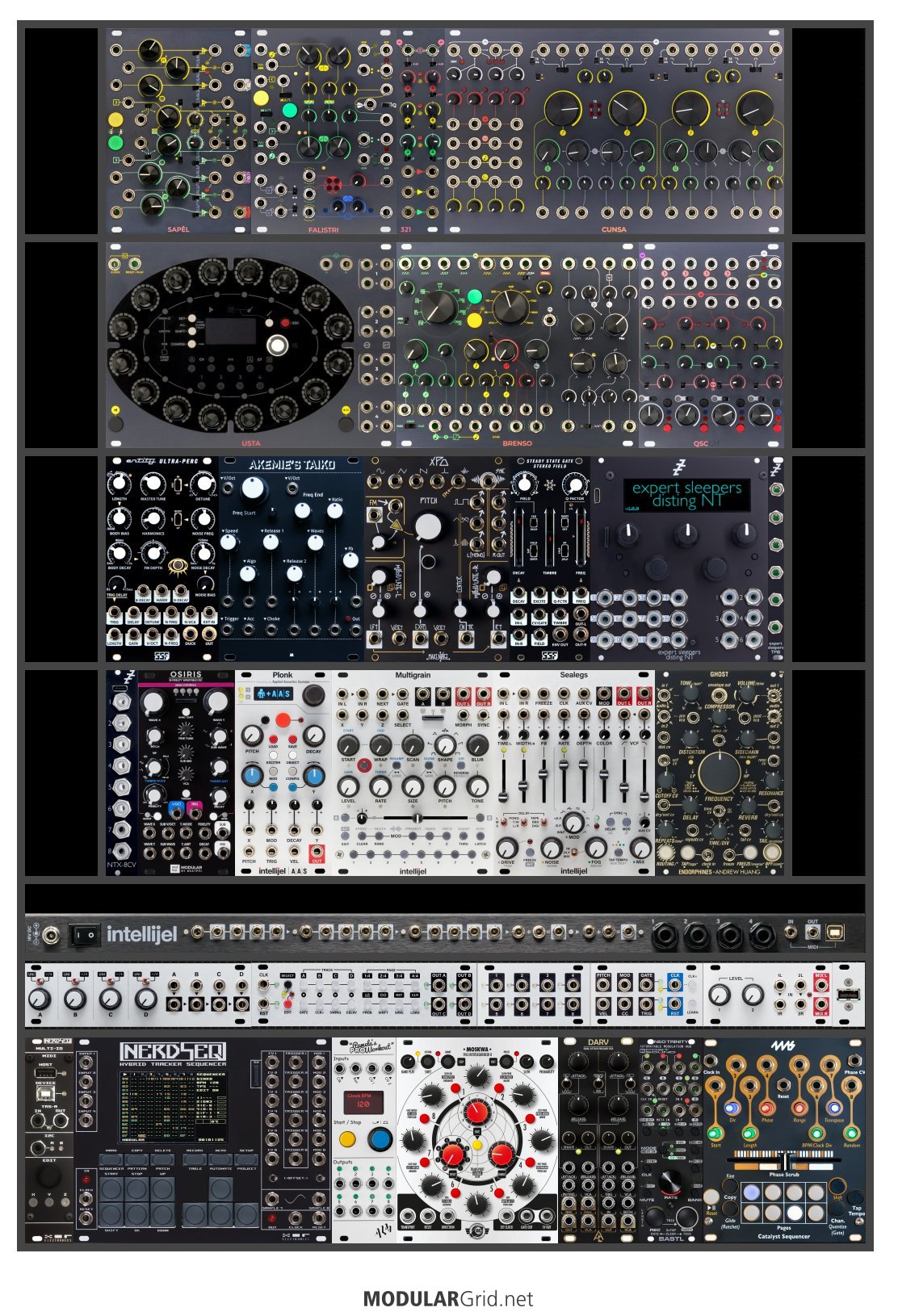Click the Akemie's Taiko Freq Start knob
The width and height of the screenshot is (898, 1316).
pyautogui.click(x=254, y=488)
